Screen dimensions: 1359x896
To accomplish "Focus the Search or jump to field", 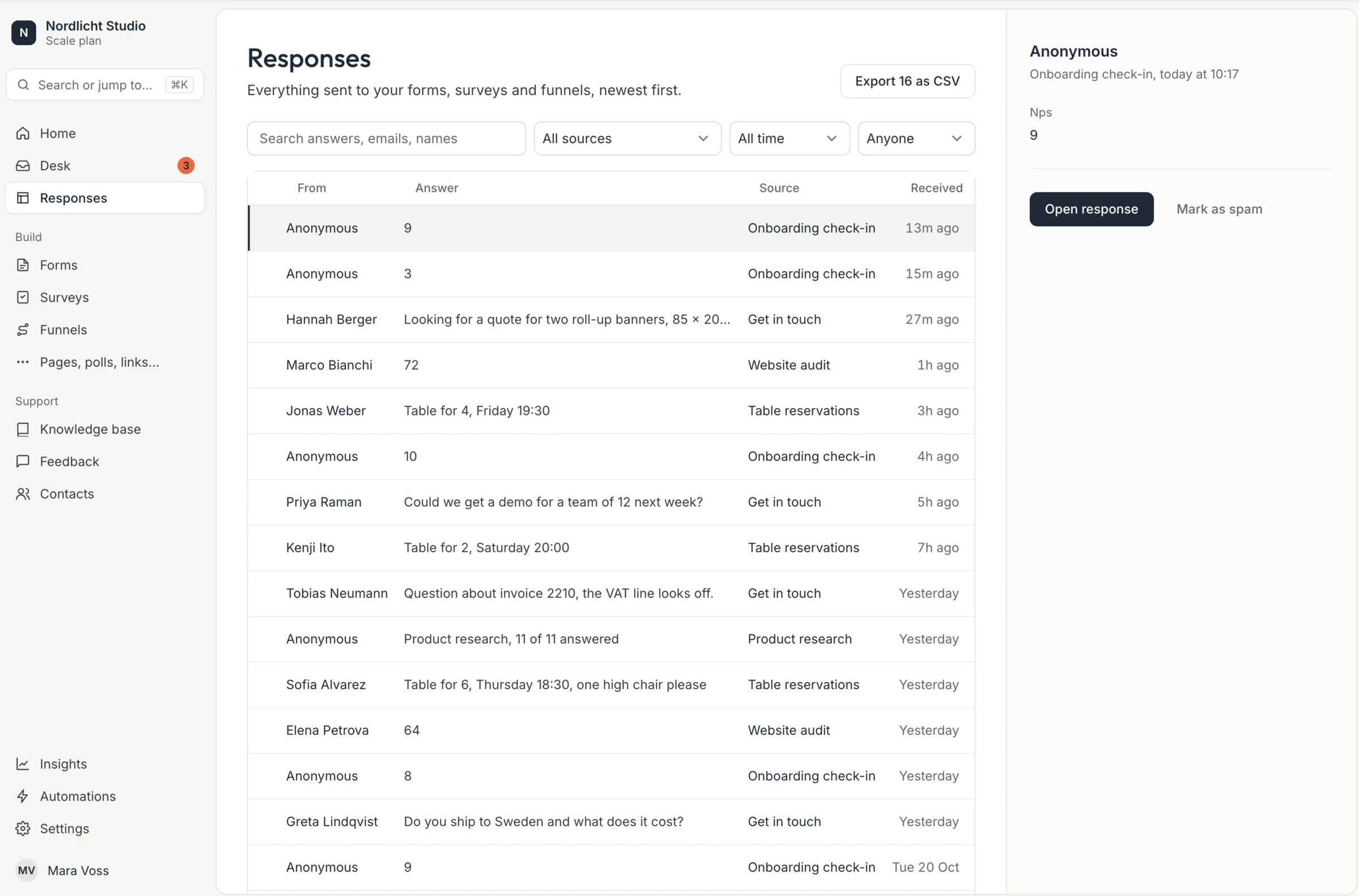I will coord(105,84).
